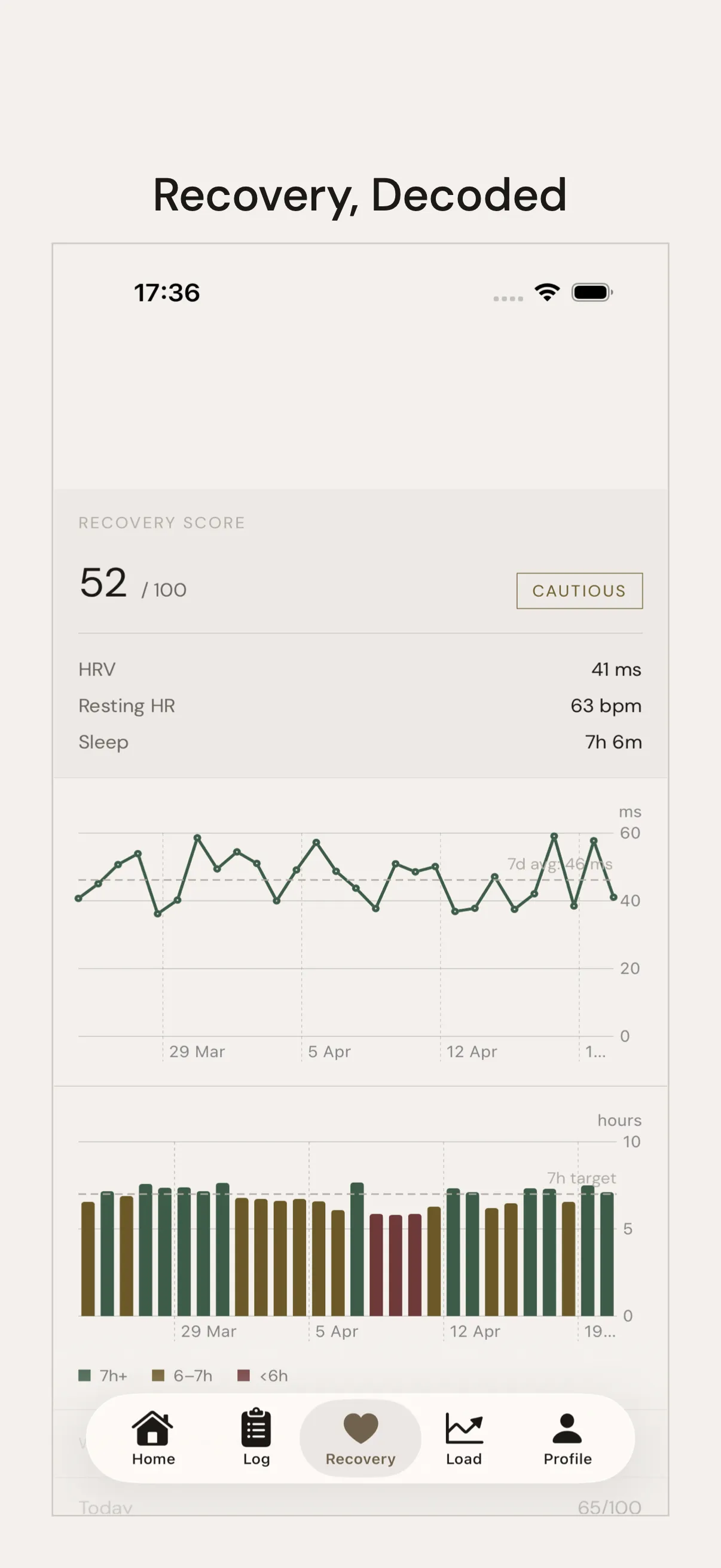Tap 12 Apr on the sleep chart

click(x=475, y=1331)
